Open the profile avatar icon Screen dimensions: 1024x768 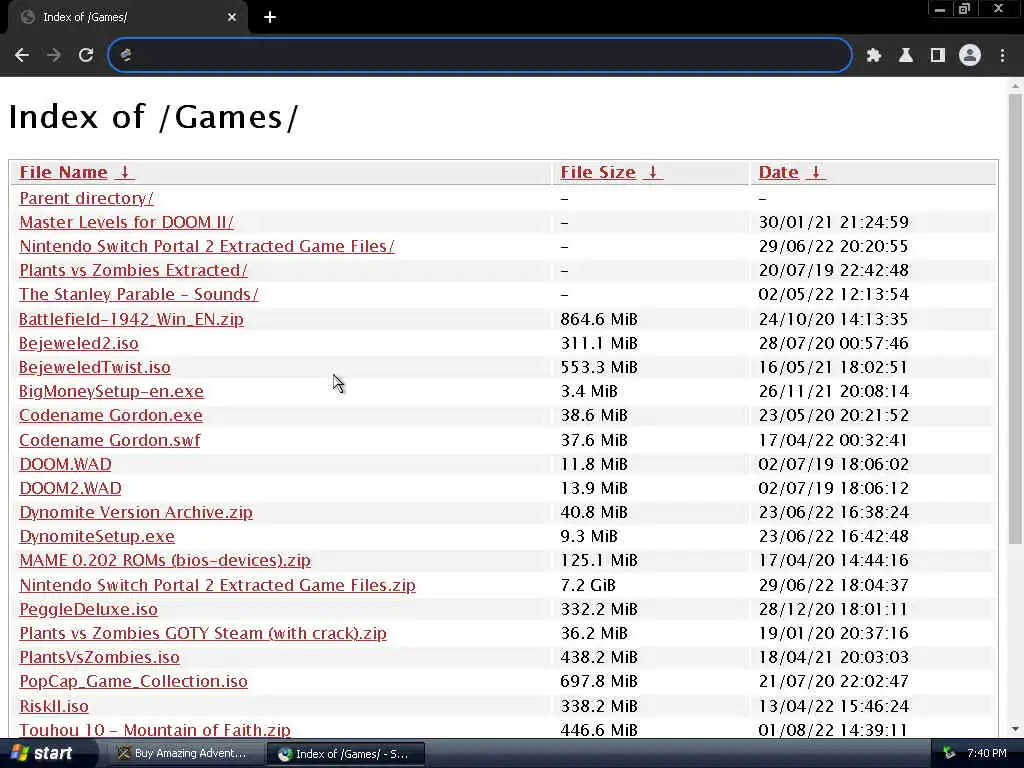(970, 56)
